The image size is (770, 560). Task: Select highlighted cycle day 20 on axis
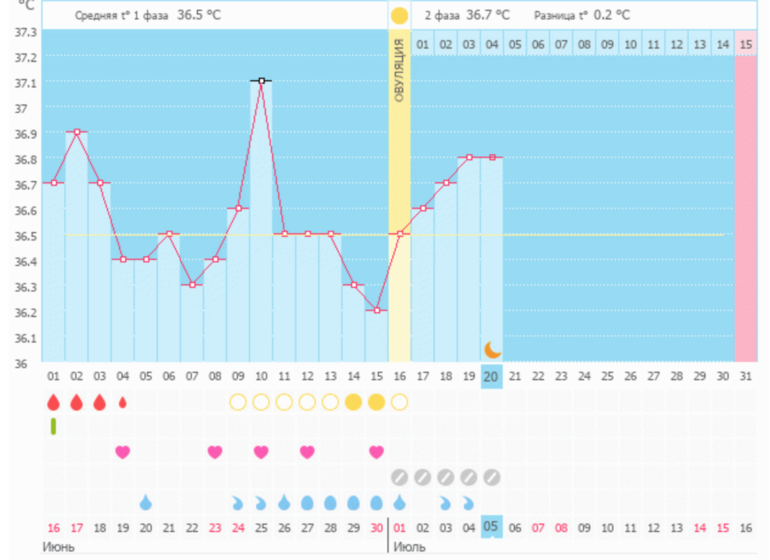pos(491,375)
